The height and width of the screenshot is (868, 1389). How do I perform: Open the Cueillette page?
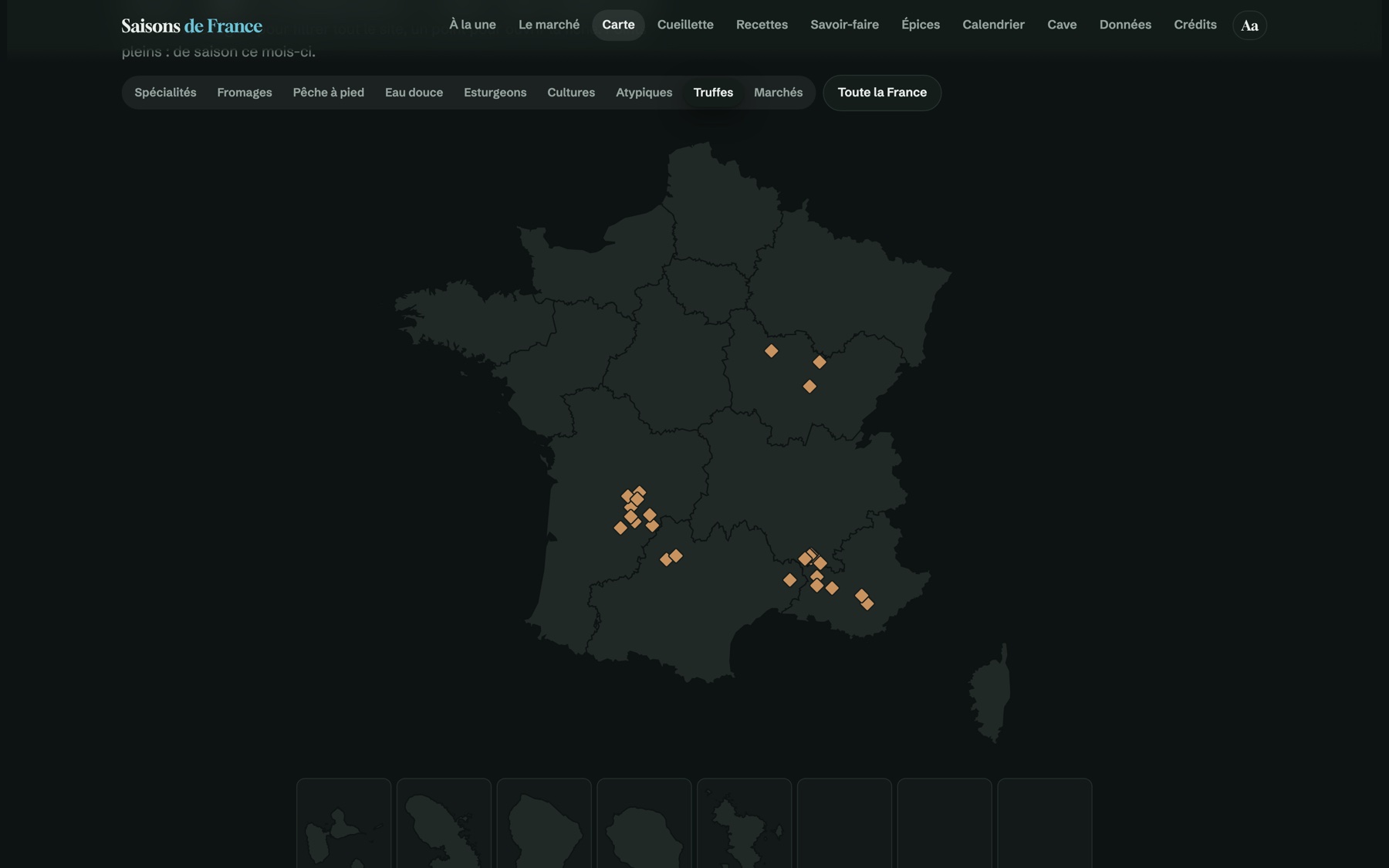click(x=685, y=25)
